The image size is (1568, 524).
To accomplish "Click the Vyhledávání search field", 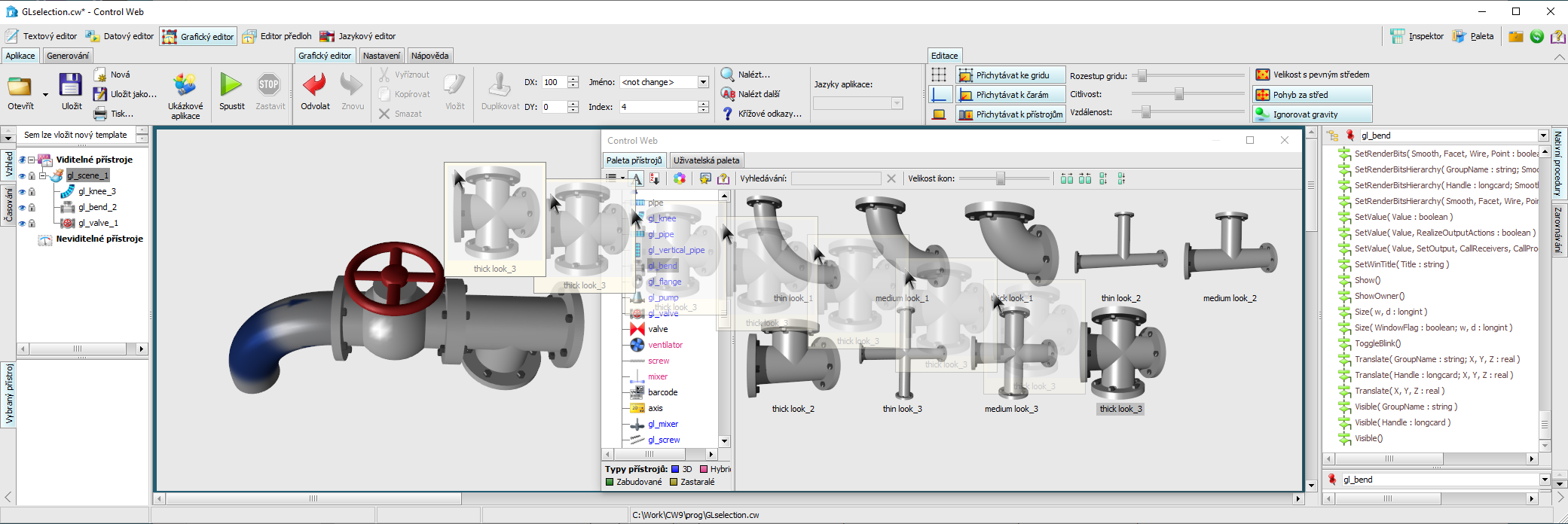I will click(836, 178).
